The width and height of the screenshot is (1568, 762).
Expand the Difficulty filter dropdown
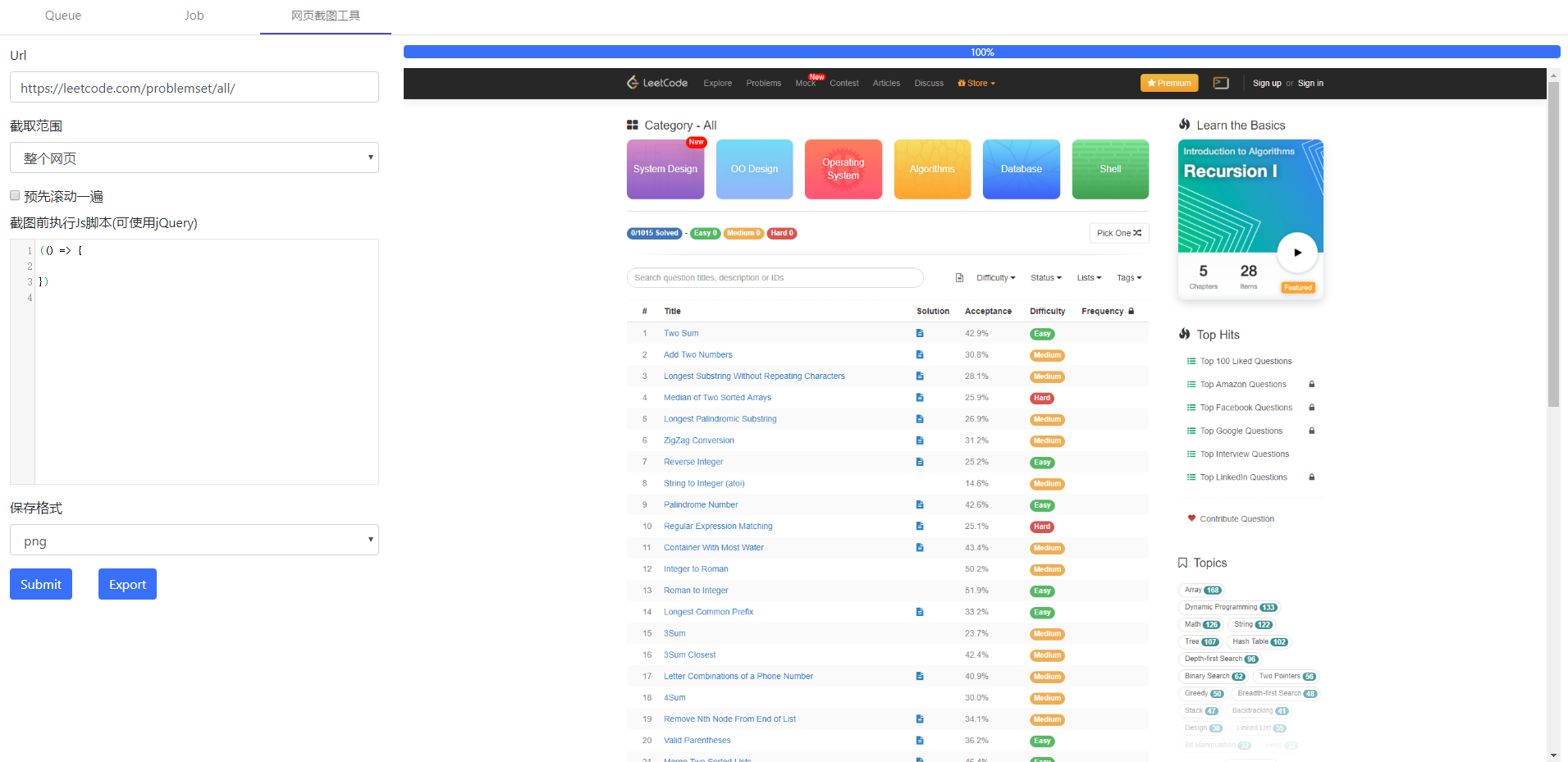pyautogui.click(x=996, y=278)
